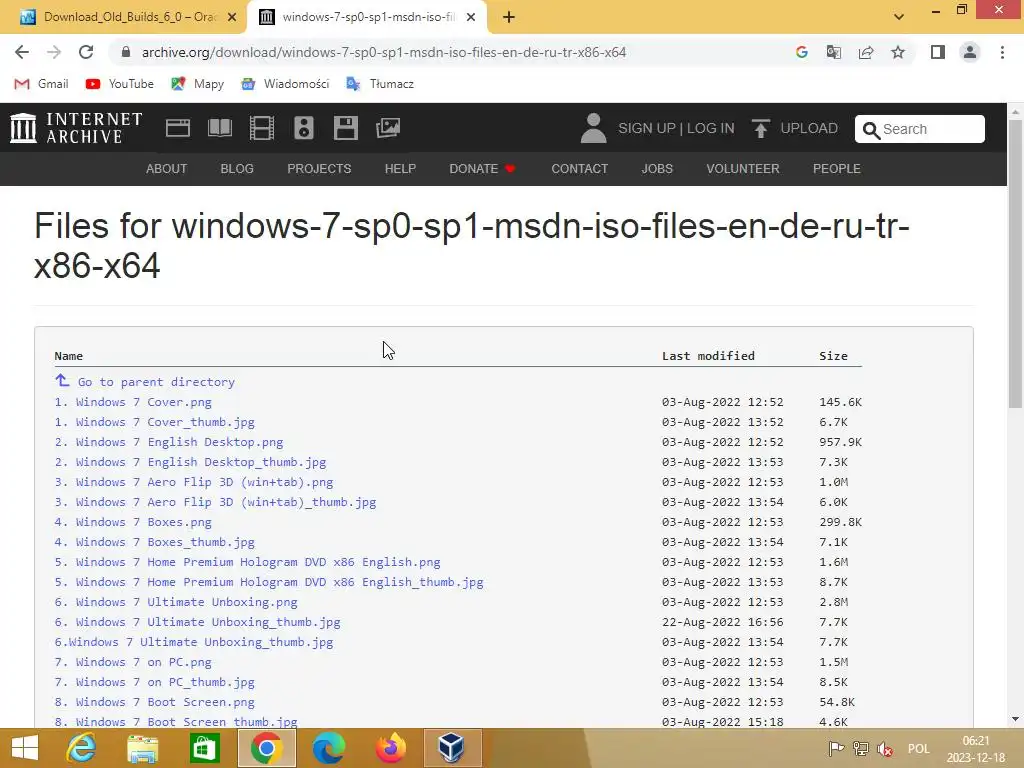
Task: Open the browser side panel
Action: (938, 52)
